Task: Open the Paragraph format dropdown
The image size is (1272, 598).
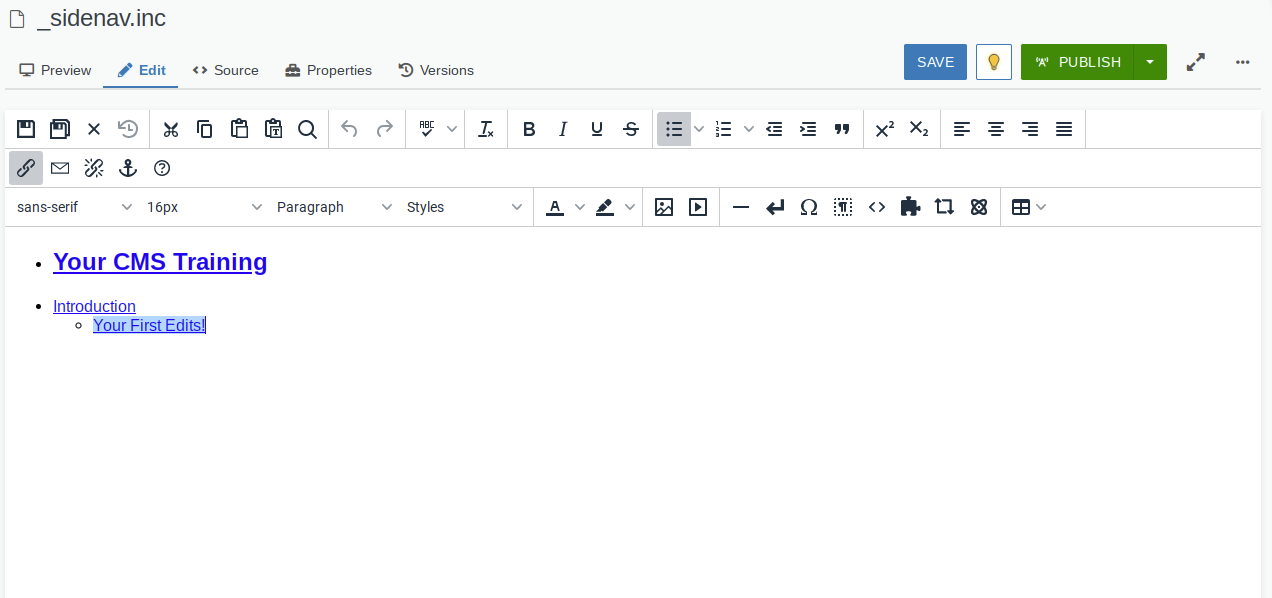Action: tap(334, 207)
